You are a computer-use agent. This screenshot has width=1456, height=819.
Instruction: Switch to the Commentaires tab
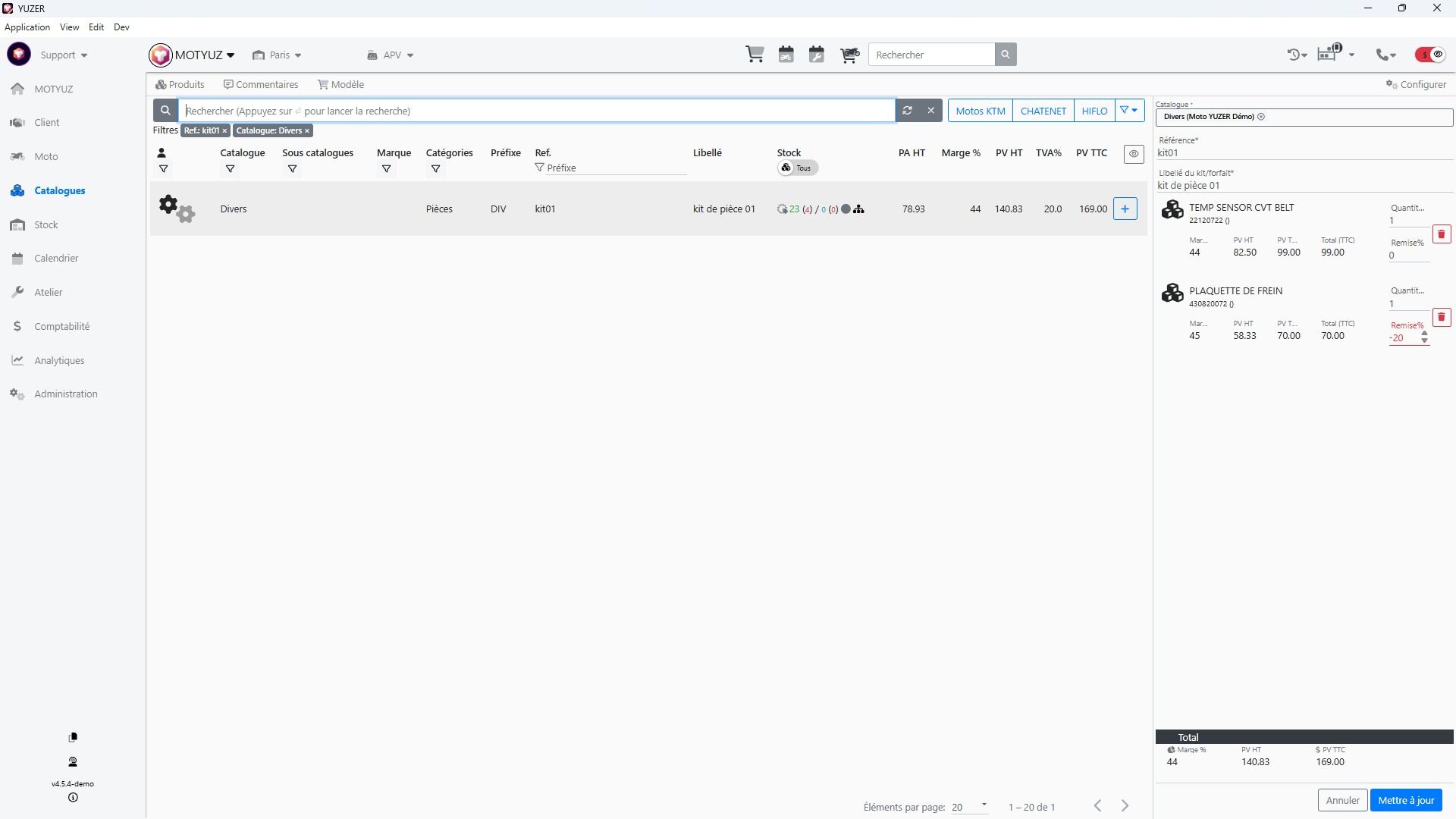point(261,84)
